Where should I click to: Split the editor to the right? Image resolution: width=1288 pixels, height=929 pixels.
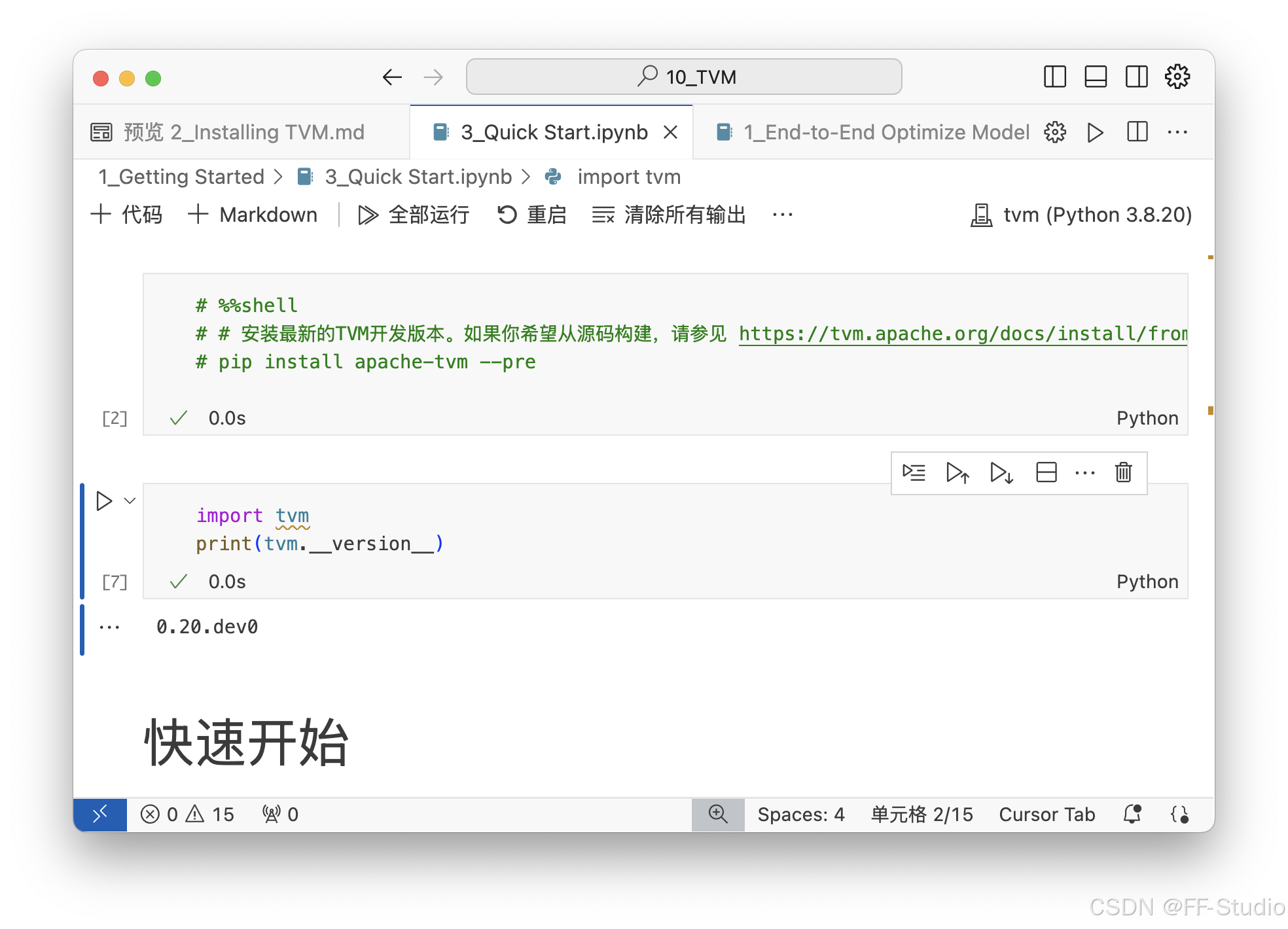pos(1137,132)
